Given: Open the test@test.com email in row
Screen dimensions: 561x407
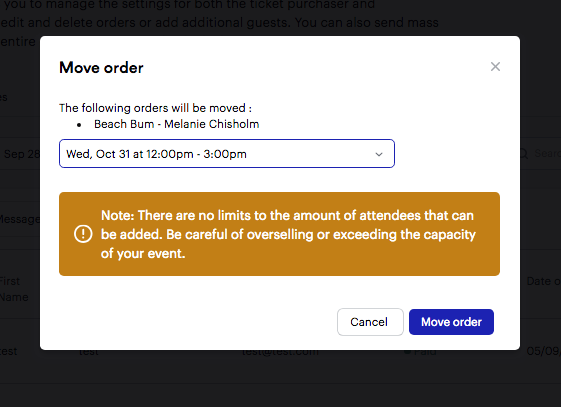Looking at the screenshot, I should pos(280,352).
